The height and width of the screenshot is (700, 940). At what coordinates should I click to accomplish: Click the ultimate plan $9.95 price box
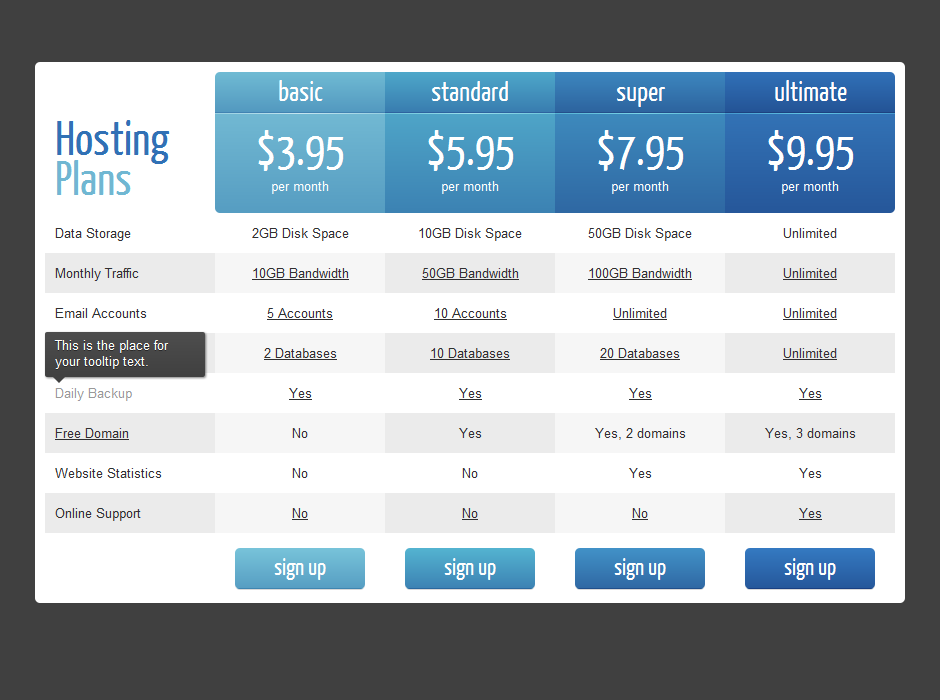pyautogui.click(x=810, y=163)
